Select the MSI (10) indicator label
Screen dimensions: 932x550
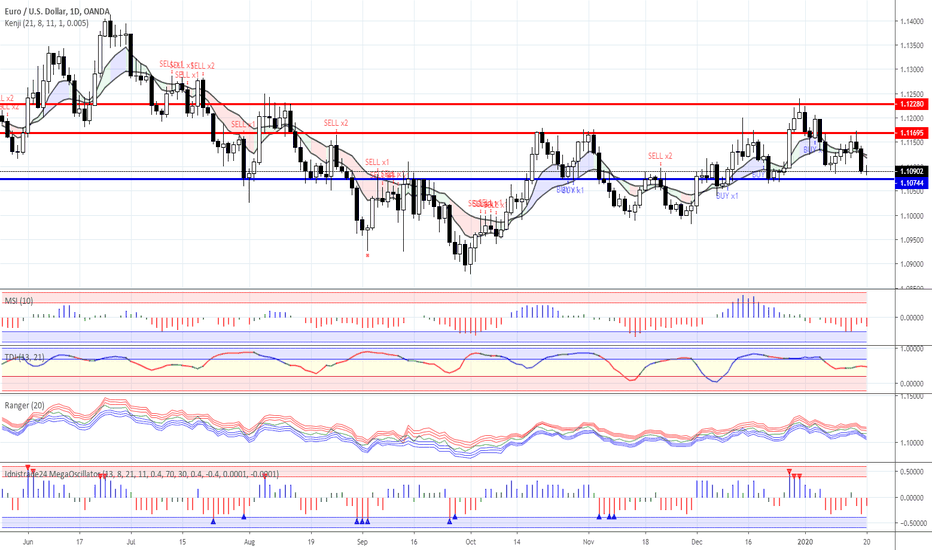pos(16,298)
